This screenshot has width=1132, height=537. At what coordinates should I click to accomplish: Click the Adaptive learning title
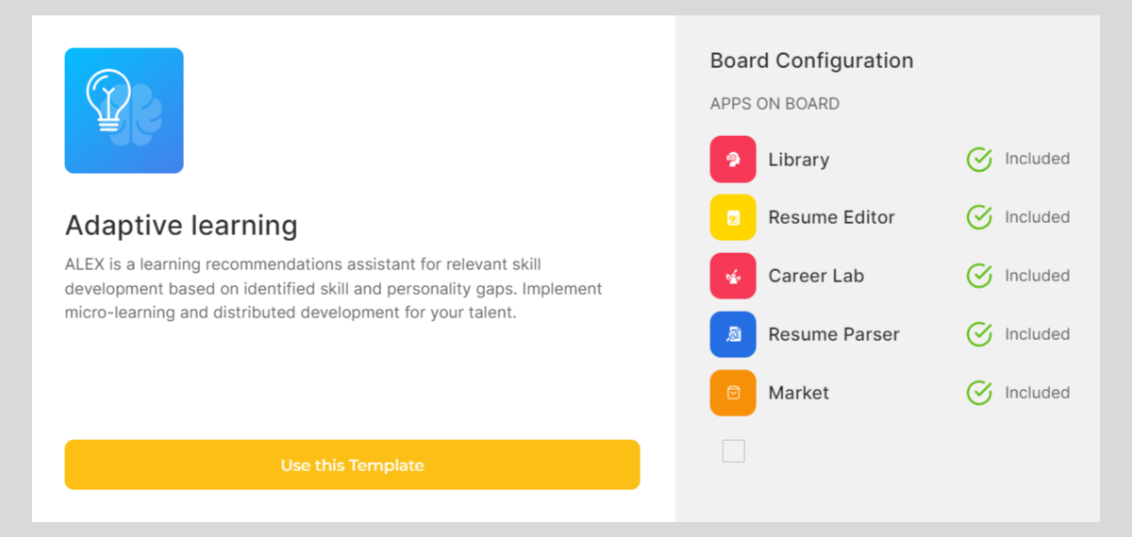click(x=181, y=226)
